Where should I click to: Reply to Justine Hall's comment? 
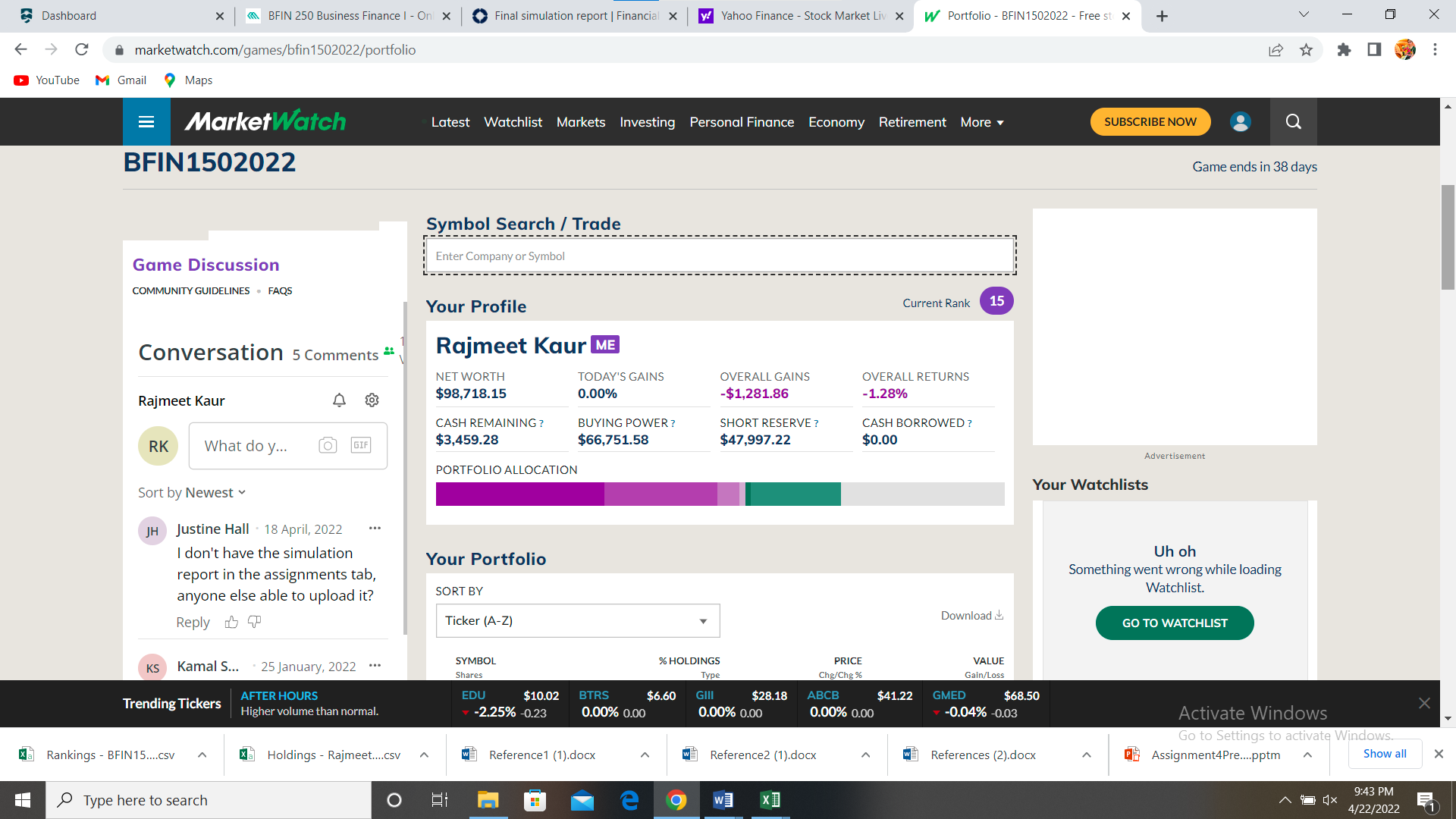(x=193, y=623)
